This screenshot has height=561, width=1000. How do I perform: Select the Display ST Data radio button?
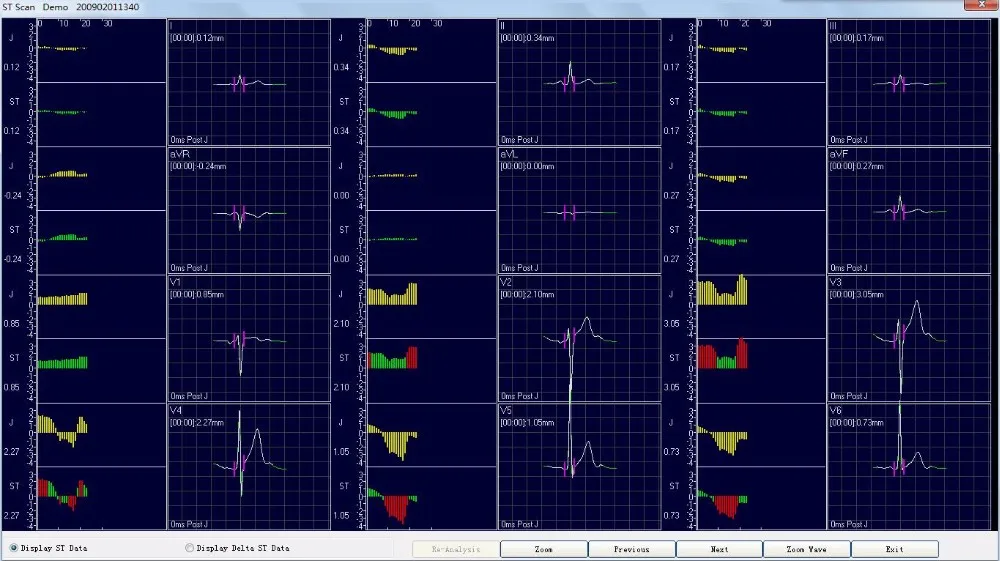click(x=14, y=548)
